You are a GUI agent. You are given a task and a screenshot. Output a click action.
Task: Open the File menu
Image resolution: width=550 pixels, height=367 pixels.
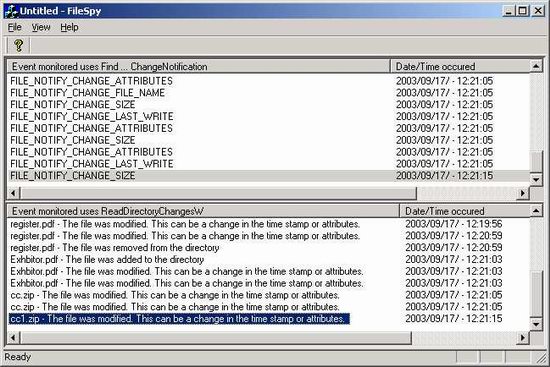(x=15, y=27)
